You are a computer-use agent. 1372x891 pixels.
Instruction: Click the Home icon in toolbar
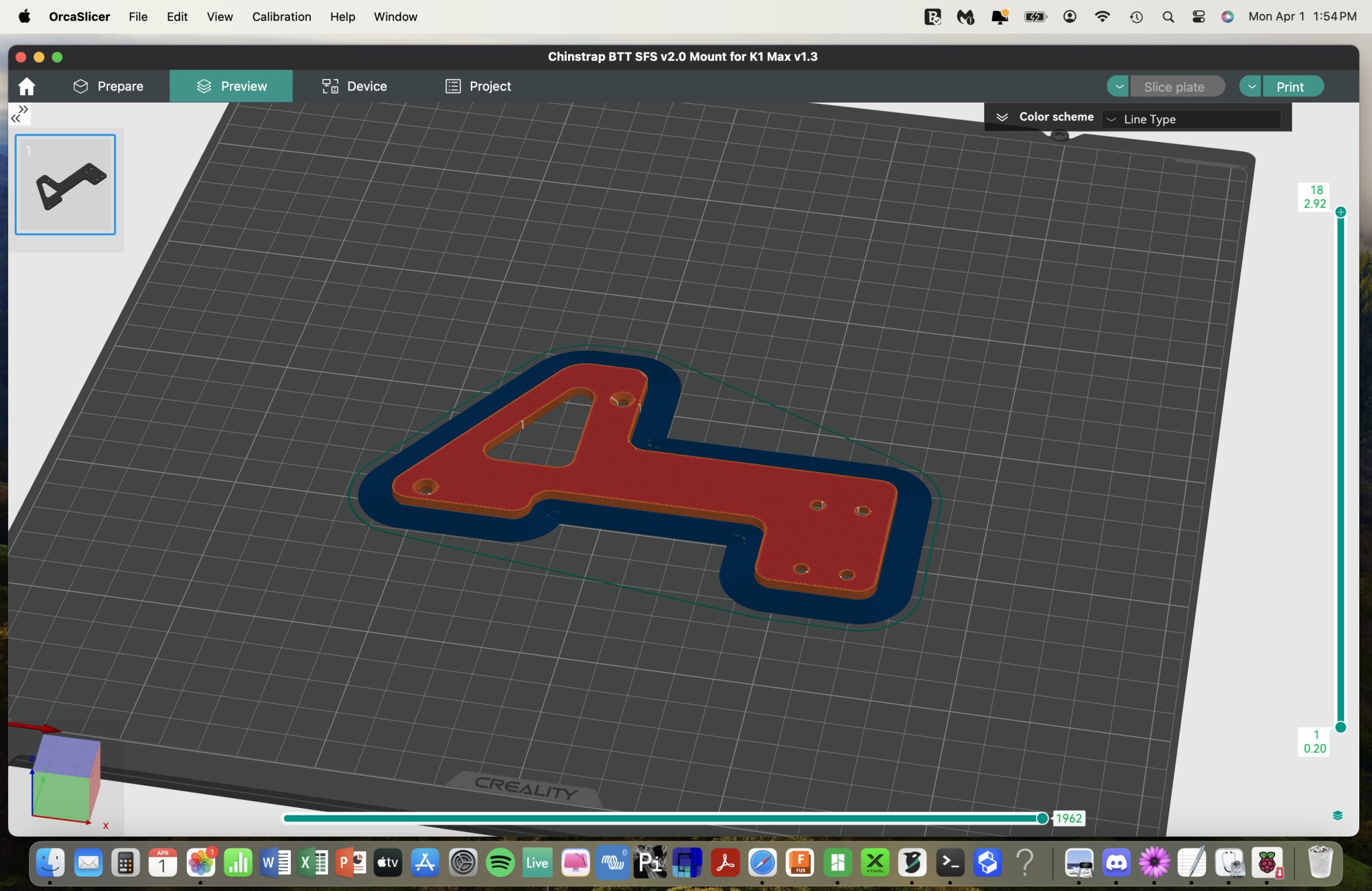click(27, 86)
